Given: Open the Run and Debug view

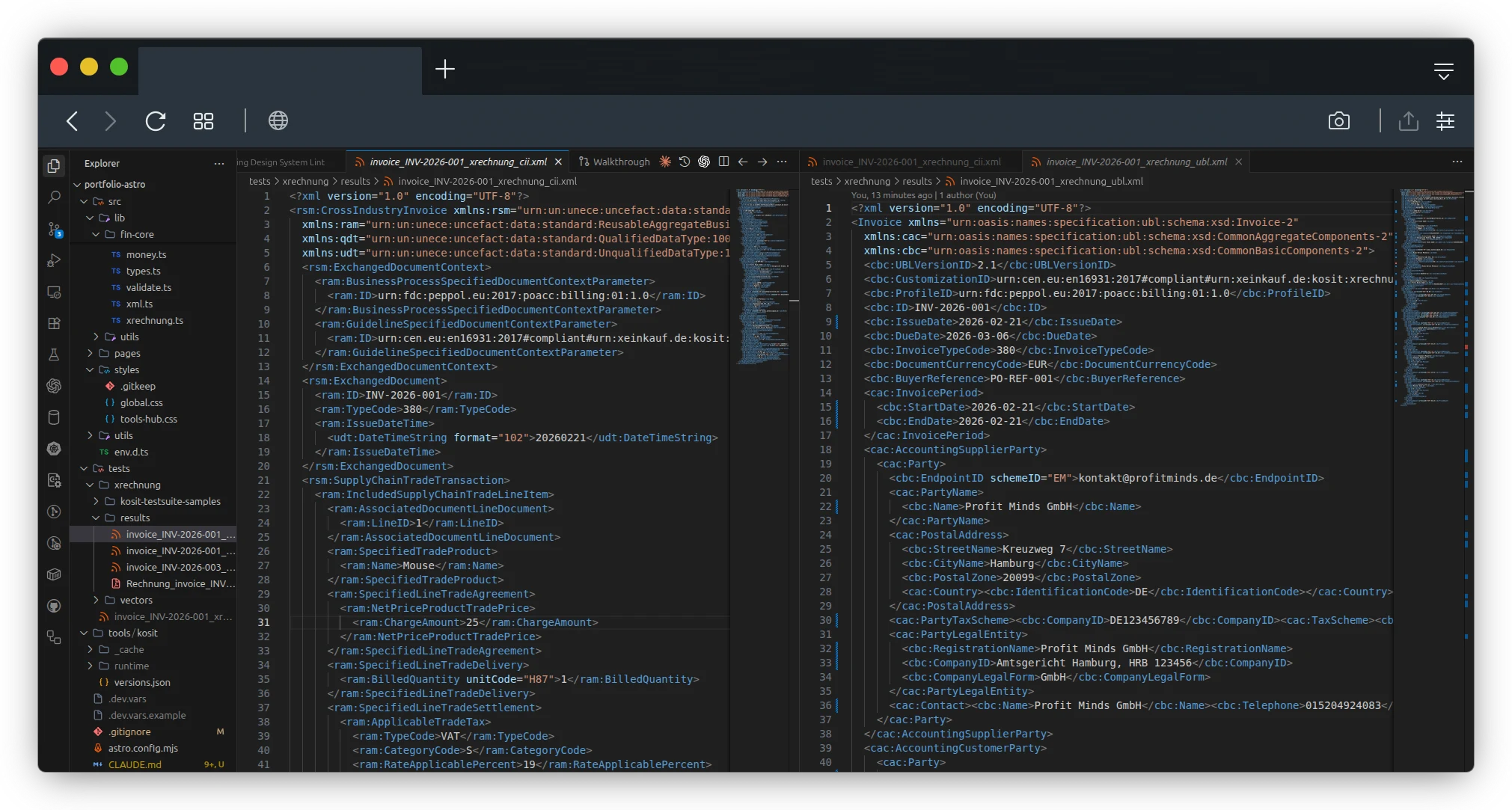Looking at the screenshot, I should pyautogui.click(x=54, y=260).
